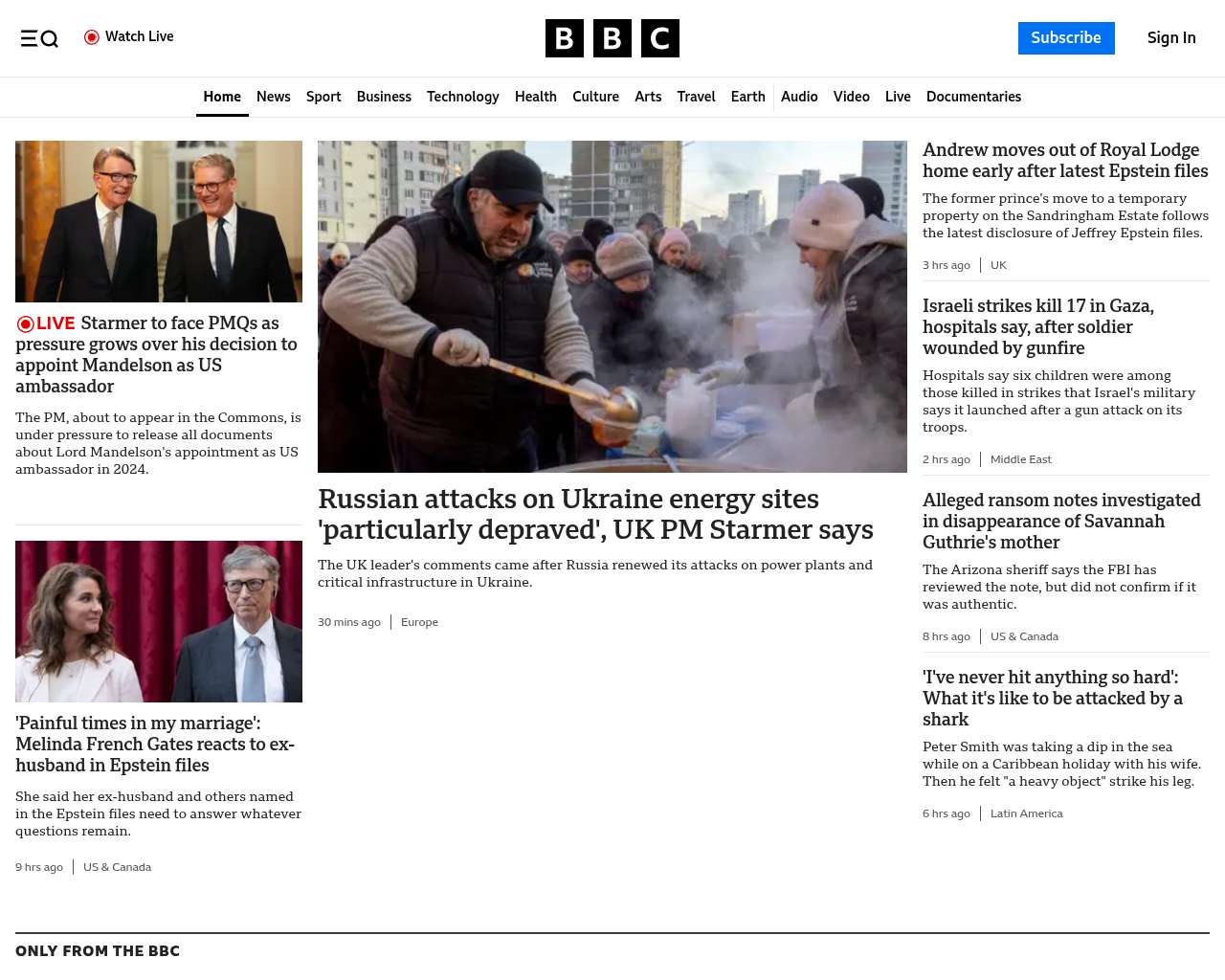
Task: Click the Gaza hospitals summary text
Action: point(1058,401)
